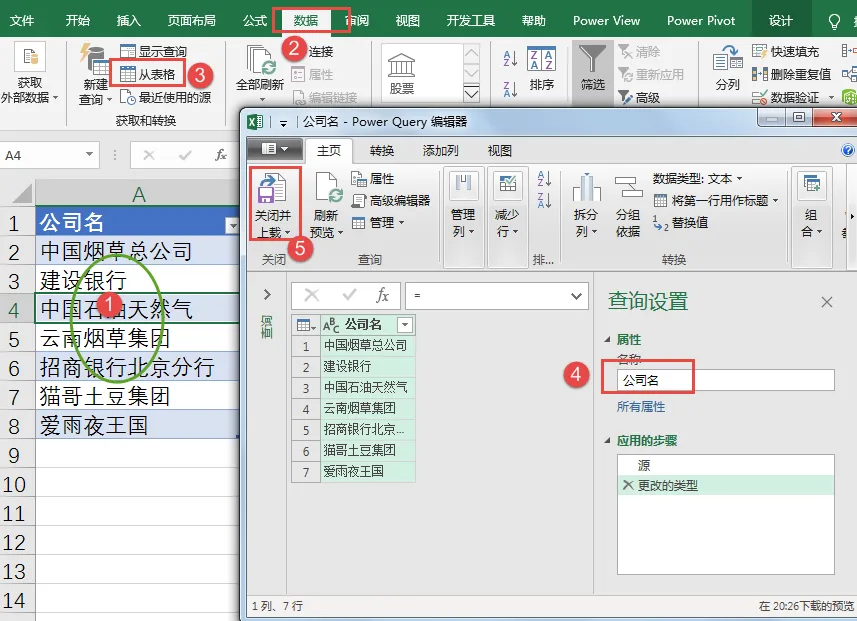Click 云南烟草集团 in Power Query preview
The height and width of the screenshot is (621, 857).
[368, 408]
